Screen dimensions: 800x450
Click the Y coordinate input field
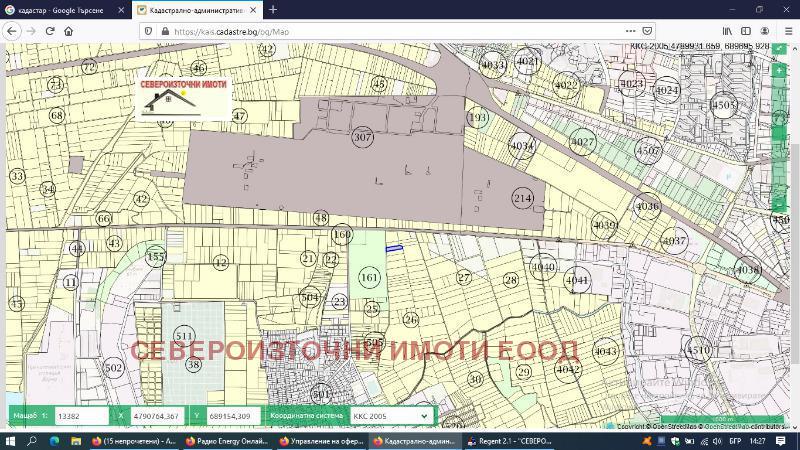click(x=233, y=416)
